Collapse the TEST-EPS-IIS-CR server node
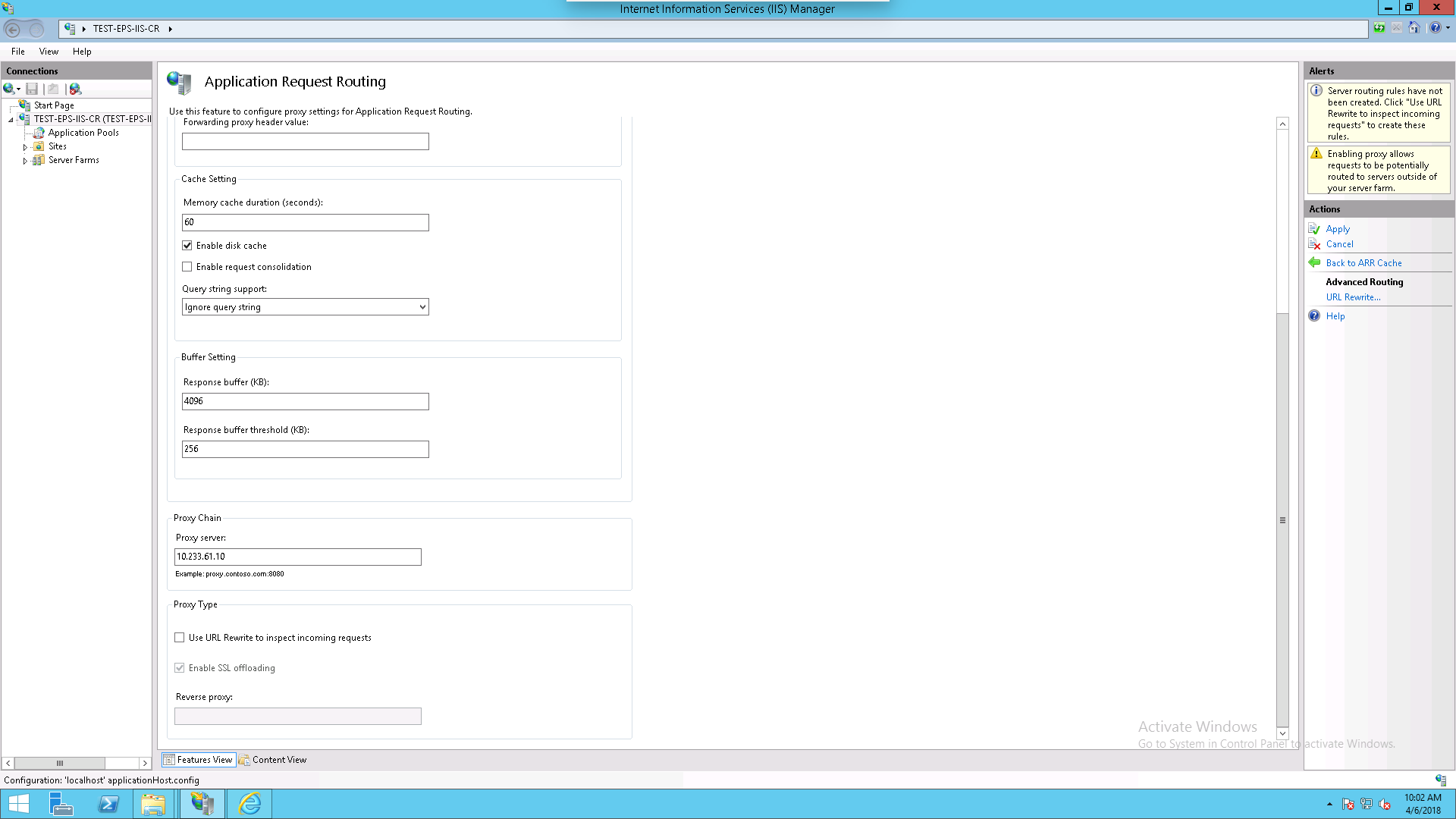The height and width of the screenshot is (819, 1456). (11, 120)
